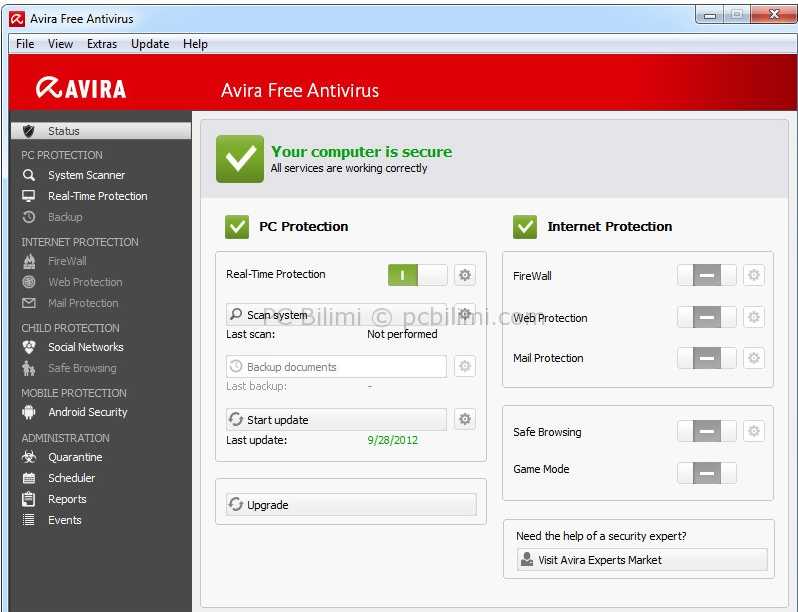Open the View menu
Screen dimensions: 798x612
[61, 44]
